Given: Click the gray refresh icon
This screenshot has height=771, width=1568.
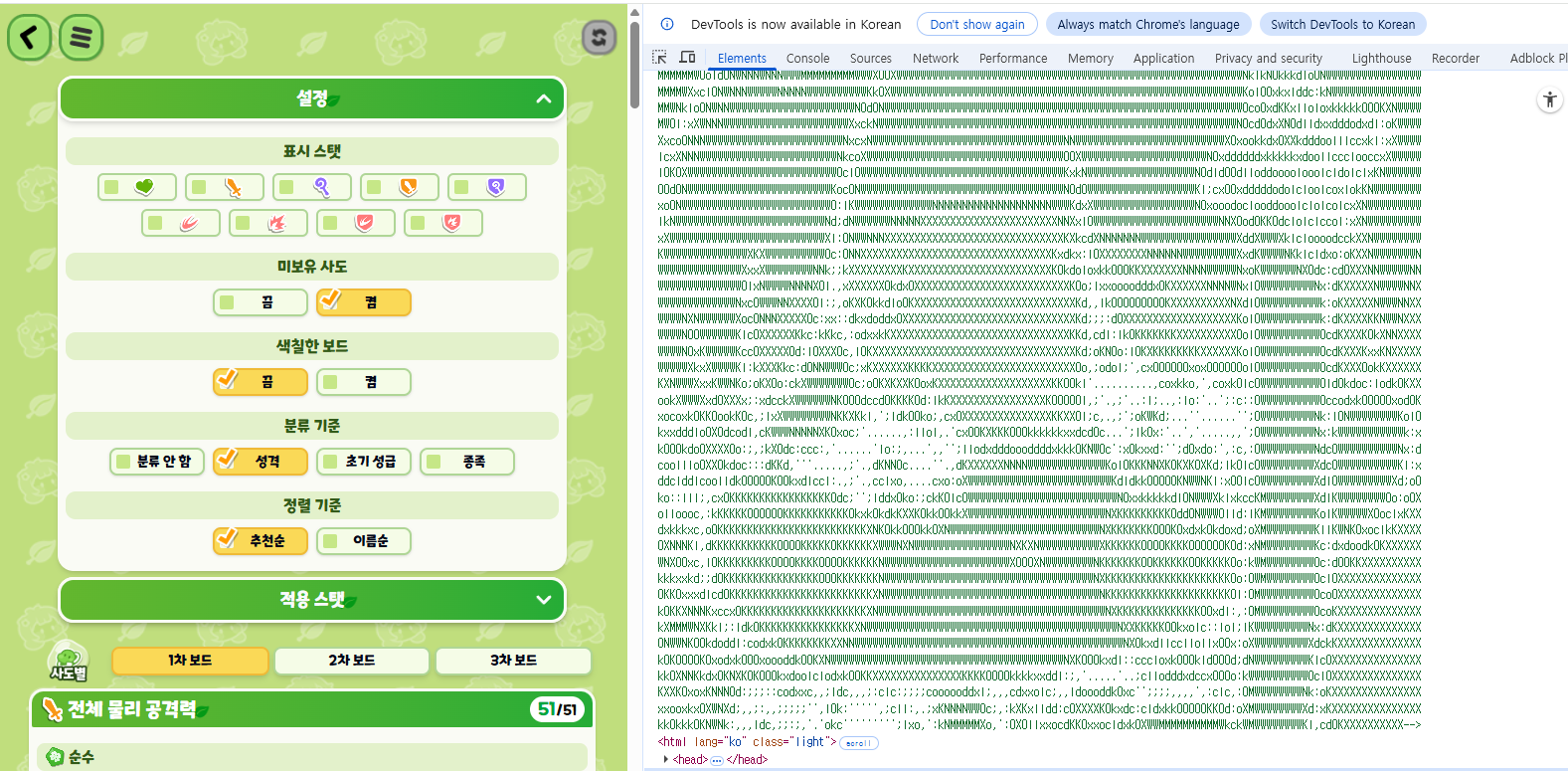Looking at the screenshot, I should (599, 38).
